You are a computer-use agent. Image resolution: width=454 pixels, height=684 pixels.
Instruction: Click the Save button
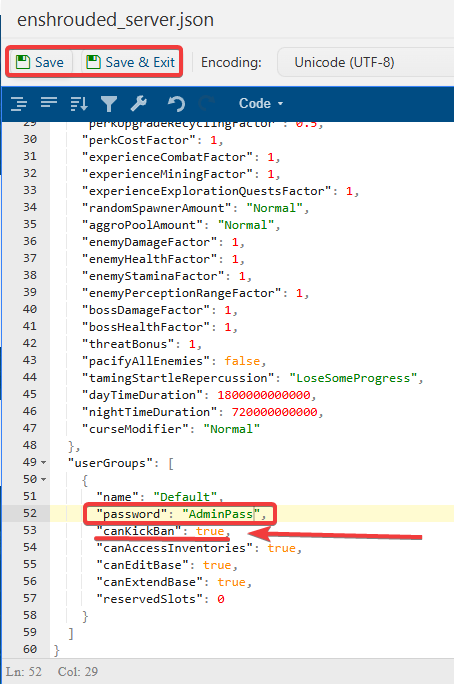point(40,62)
